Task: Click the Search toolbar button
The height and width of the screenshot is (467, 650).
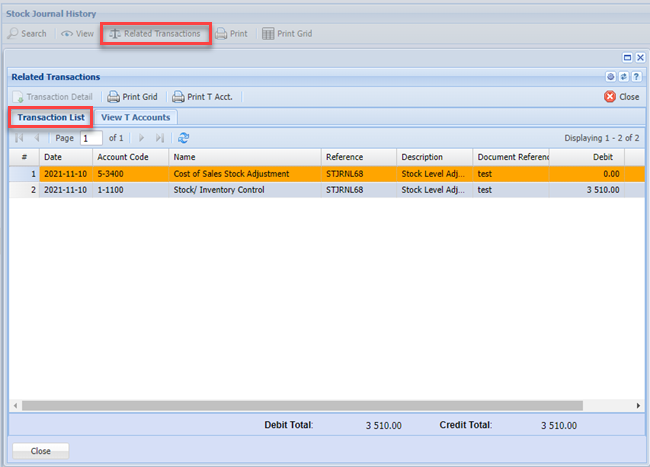Action: point(27,34)
